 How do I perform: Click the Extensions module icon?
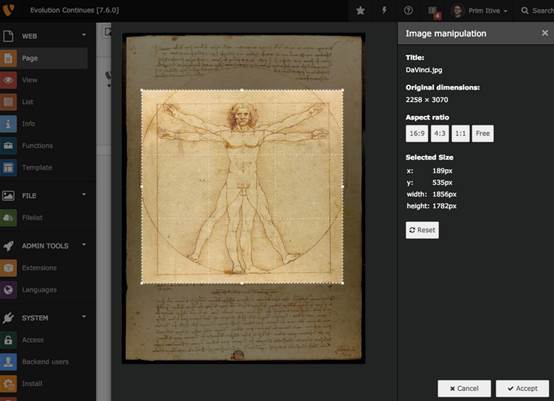tap(8, 268)
